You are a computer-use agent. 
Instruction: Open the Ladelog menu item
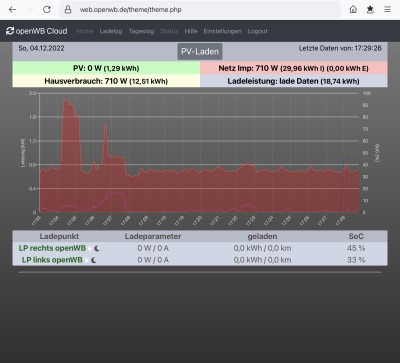(111, 31)
